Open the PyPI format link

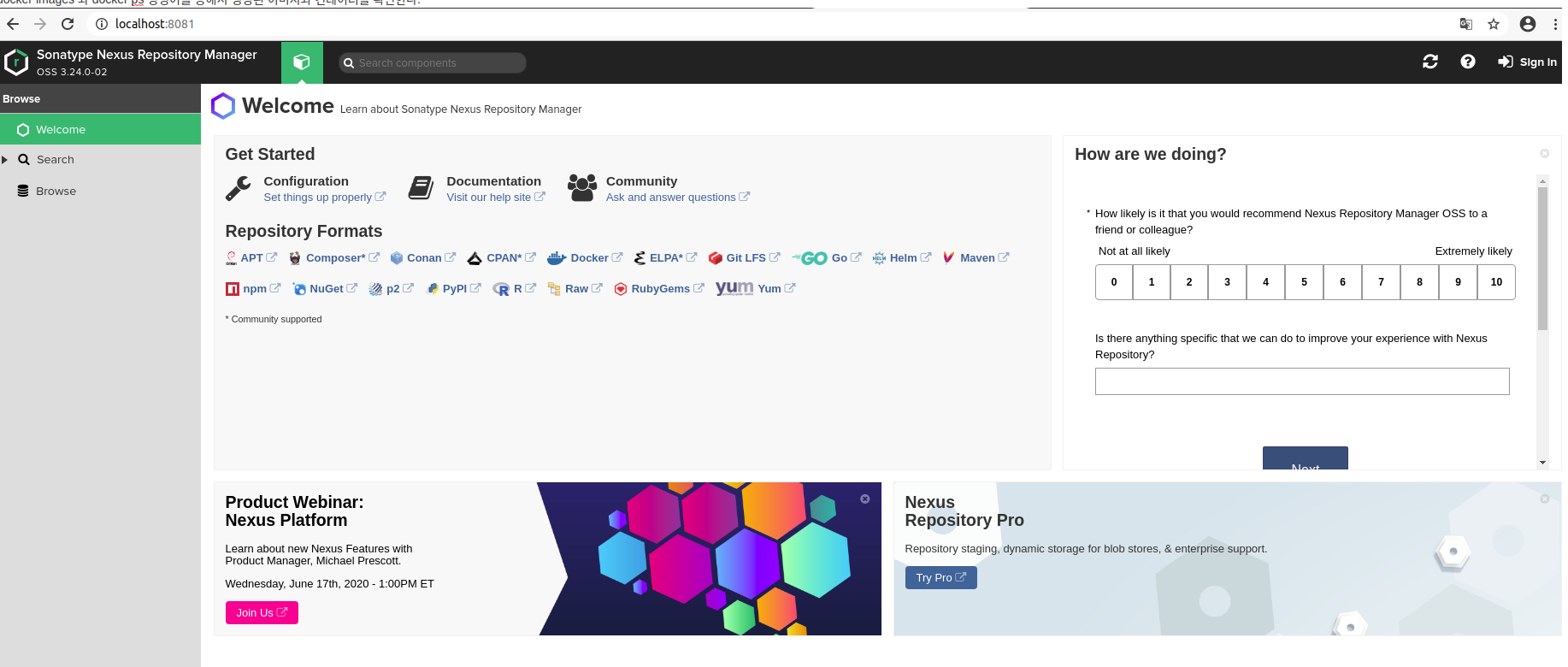(454, 289)
